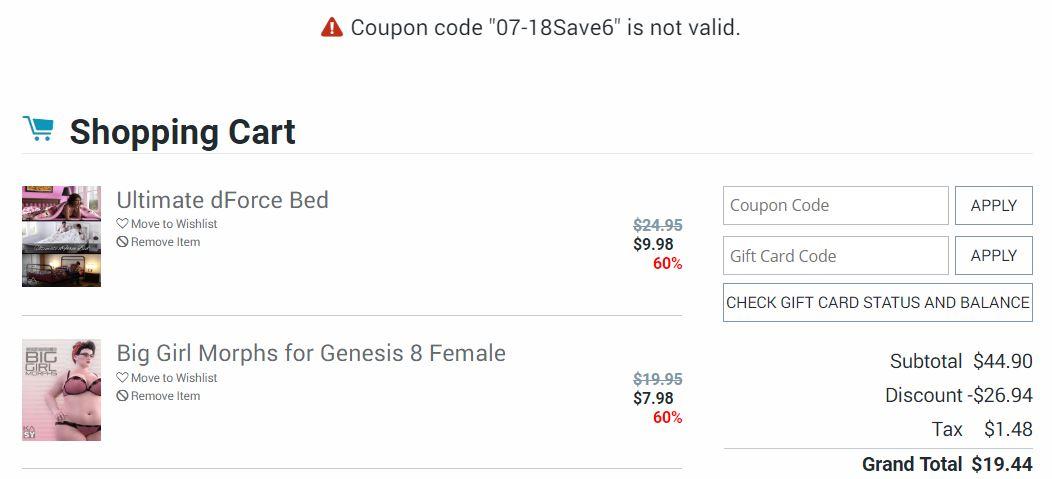This screenshot has height=479, width=1052.
Task: Select 'Move to Wishlist' text under Big Girl Morphs
Action: (174, 378)
